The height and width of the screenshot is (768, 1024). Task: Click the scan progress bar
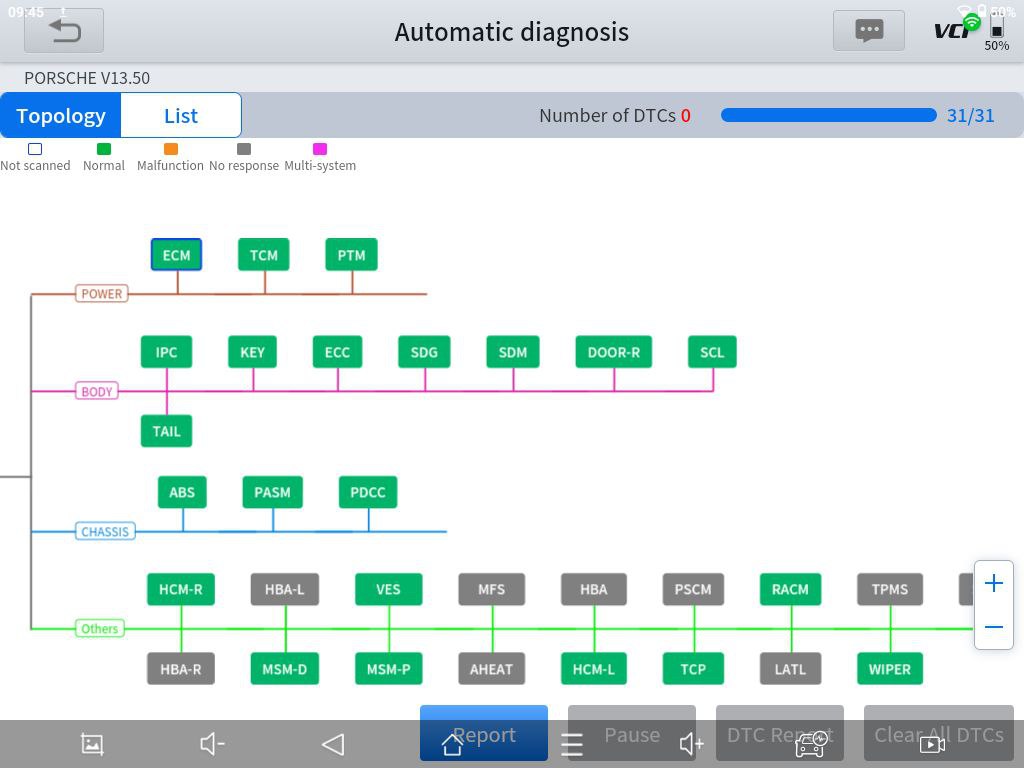pyautogui.click(x=828, y=115)
